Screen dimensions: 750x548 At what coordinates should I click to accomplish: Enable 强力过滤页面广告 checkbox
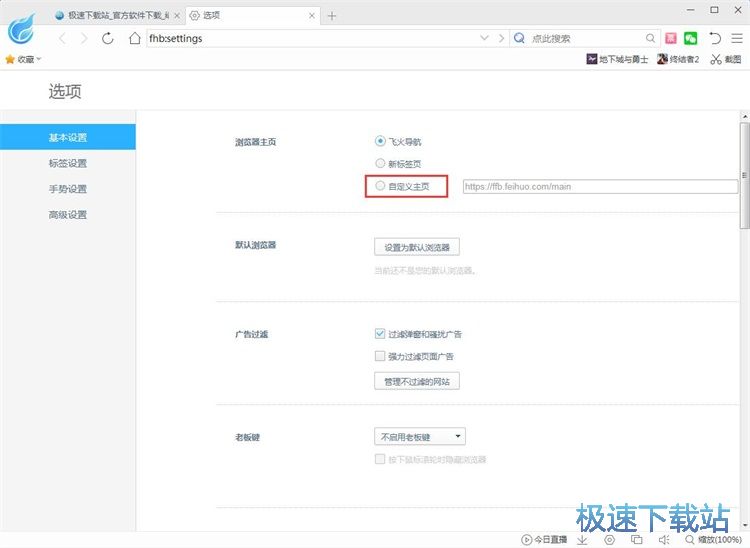tap(380, 356)
